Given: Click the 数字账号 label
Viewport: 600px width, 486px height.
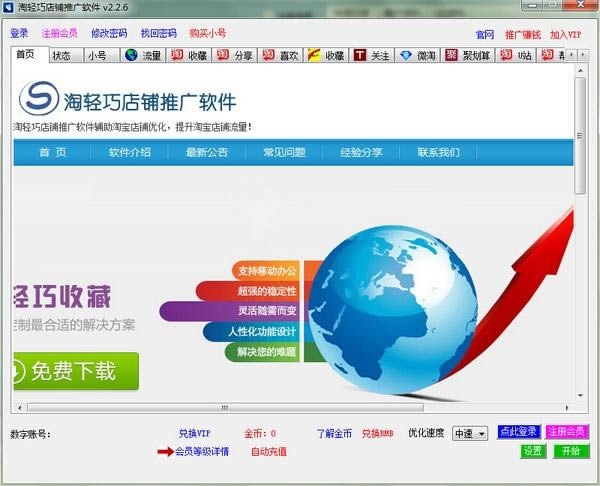Looking at the screenshot, I should pyautogui.click(x=30, y=434).
